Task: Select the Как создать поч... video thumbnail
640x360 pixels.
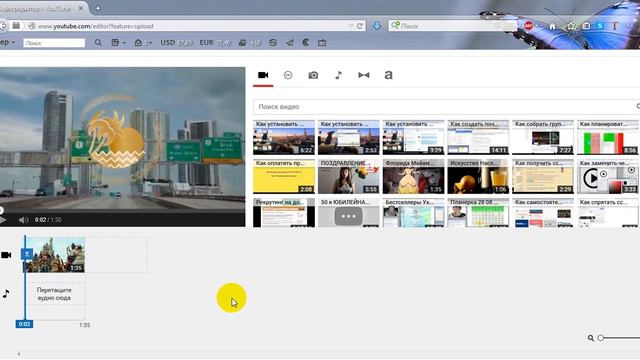Action: click(x=478, y=137)
